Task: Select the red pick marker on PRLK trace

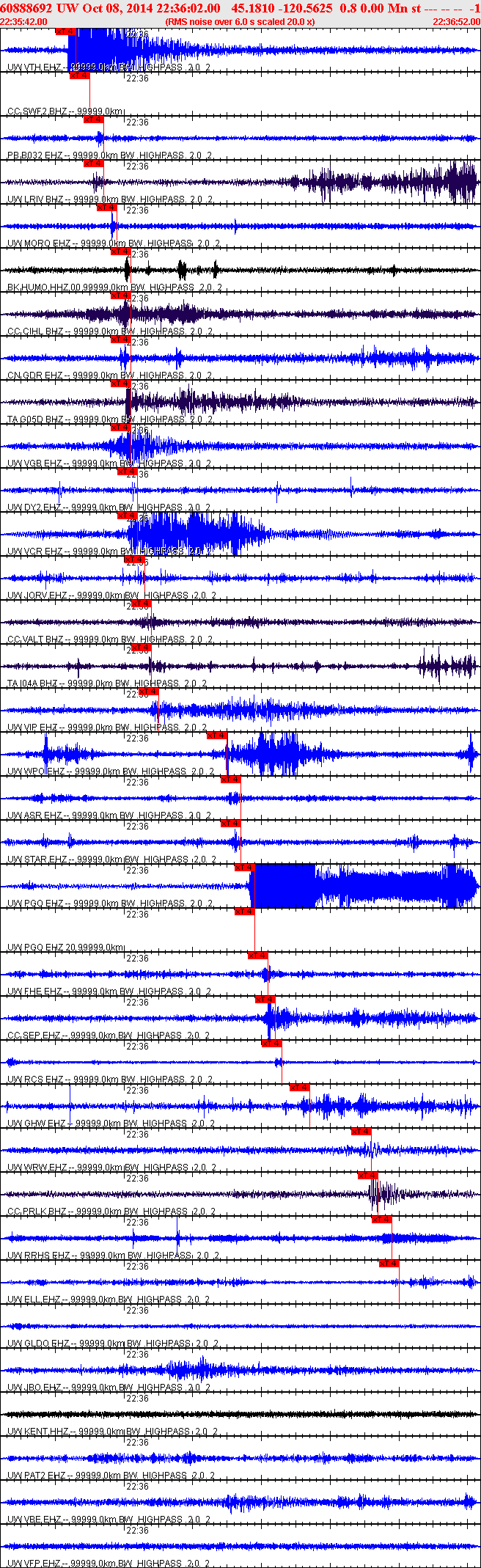Action: coord(368,1176)
